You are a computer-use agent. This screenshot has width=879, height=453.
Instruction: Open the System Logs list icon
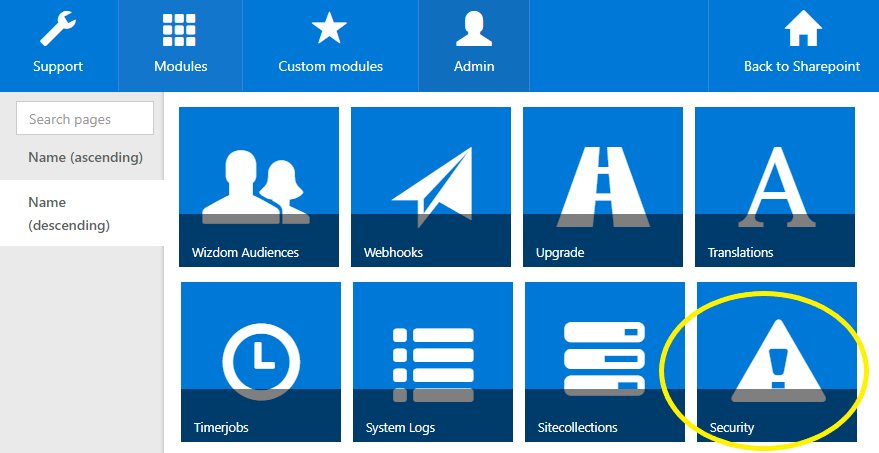[x=433, y=365]
